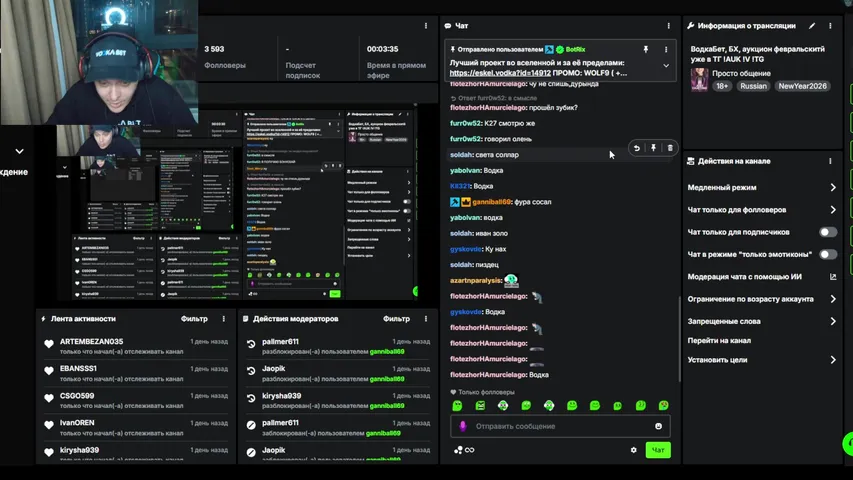The width and height of the screenshot is (853, 480).
Task: Click the pencil edit icon for stream info
Action: click(x=812, y=25)
